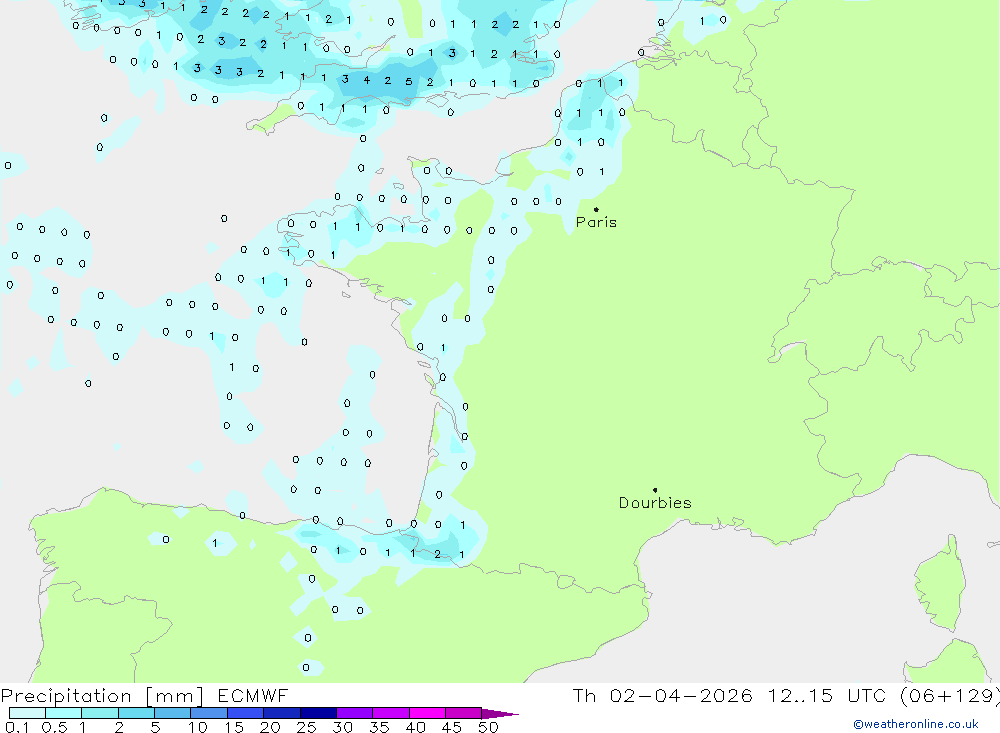Click the 'Precipitation [mm]' title text
The width and height of the screenshot is (1000, 733).
pyautogui.click(x=102, y=696)
